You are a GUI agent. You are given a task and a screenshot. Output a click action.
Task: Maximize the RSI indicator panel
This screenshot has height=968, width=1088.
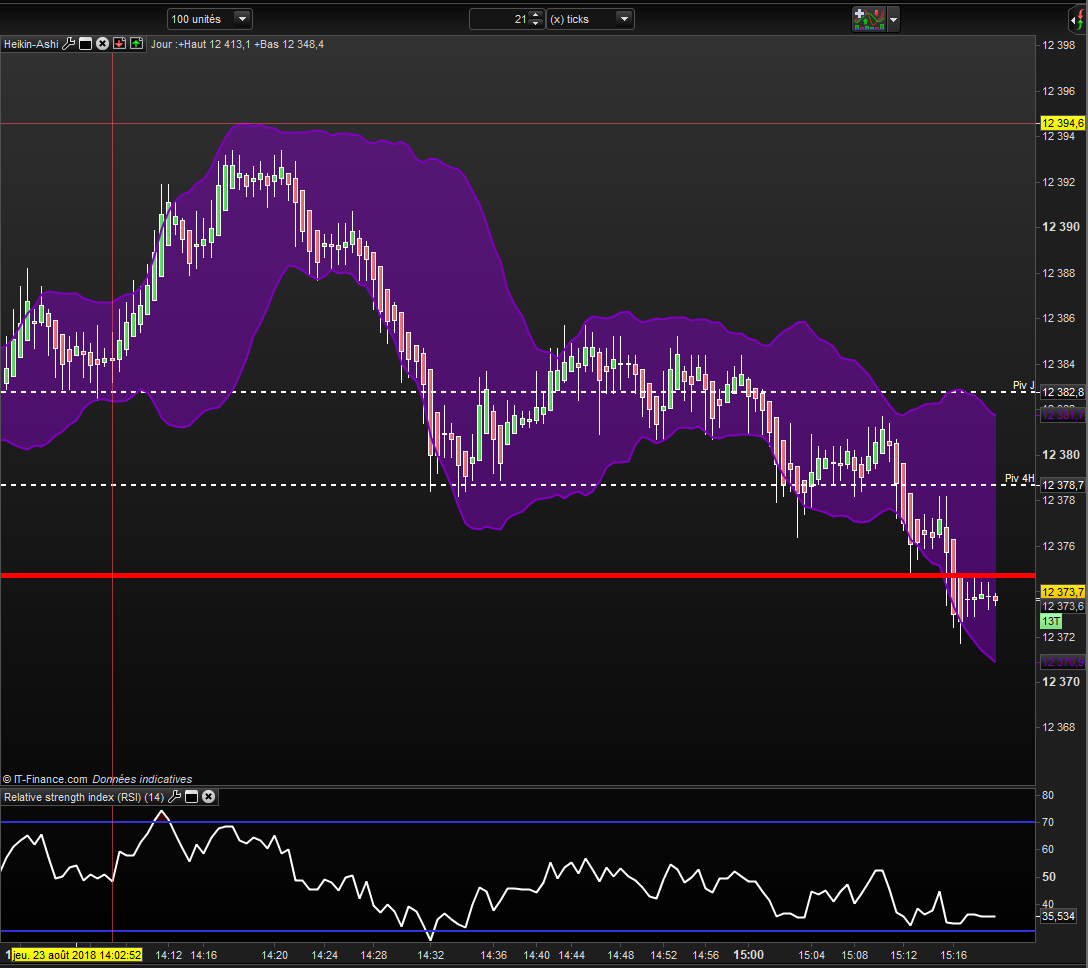pos(192,797)
